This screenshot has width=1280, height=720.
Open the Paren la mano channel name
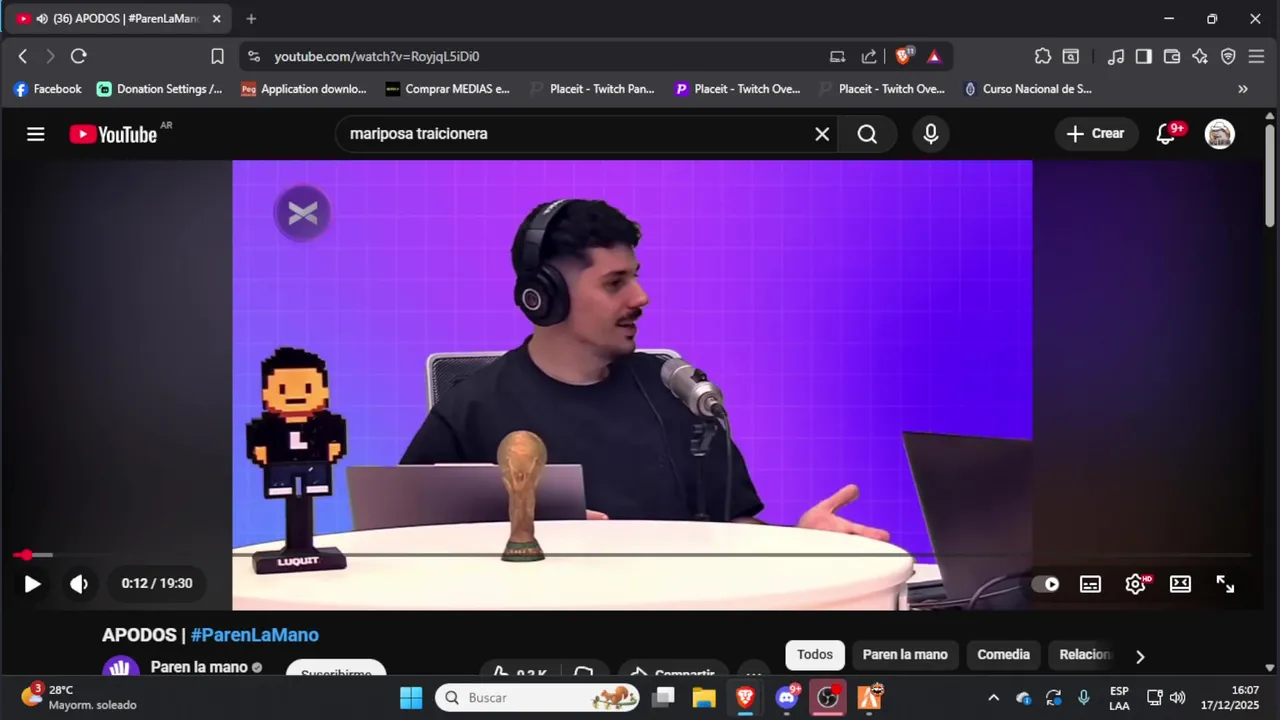(199, 667)
